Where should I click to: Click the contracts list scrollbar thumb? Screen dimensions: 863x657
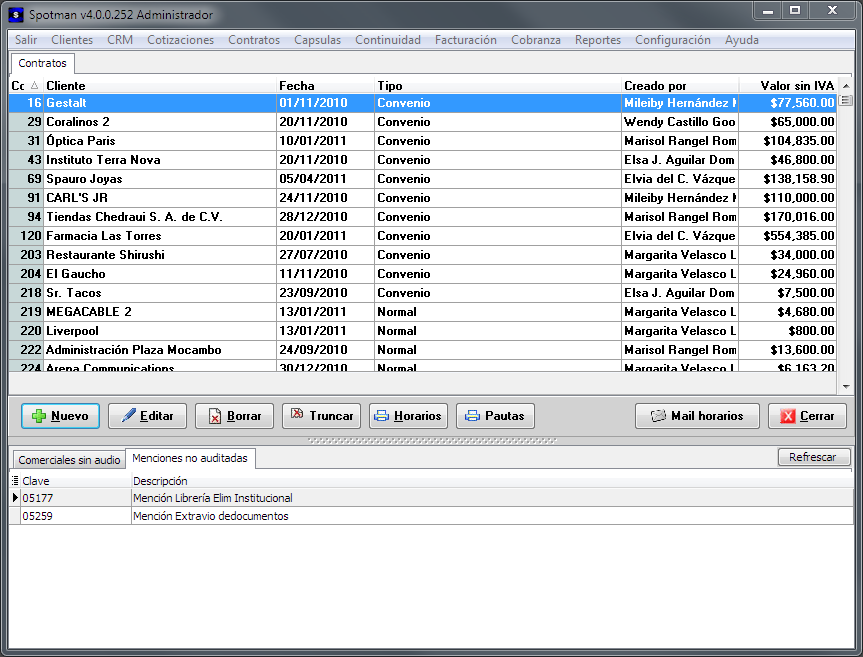(x=846, y=101)
